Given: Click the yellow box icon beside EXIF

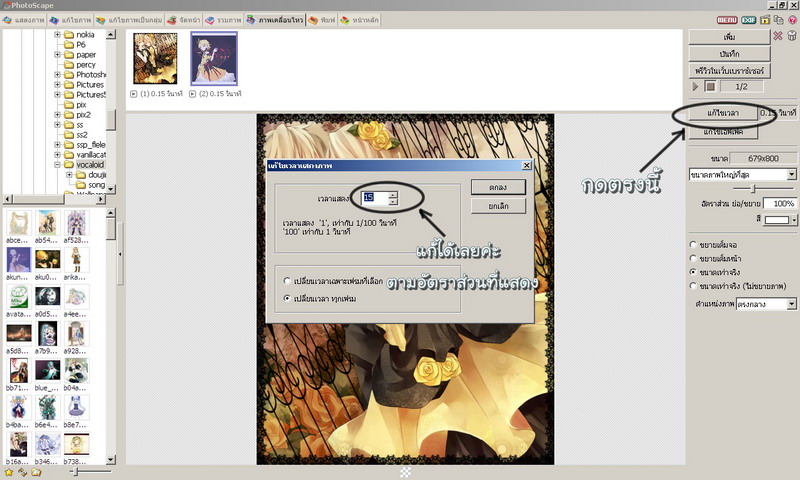Looking at the screenshot, I should click(x=765, y=20).
